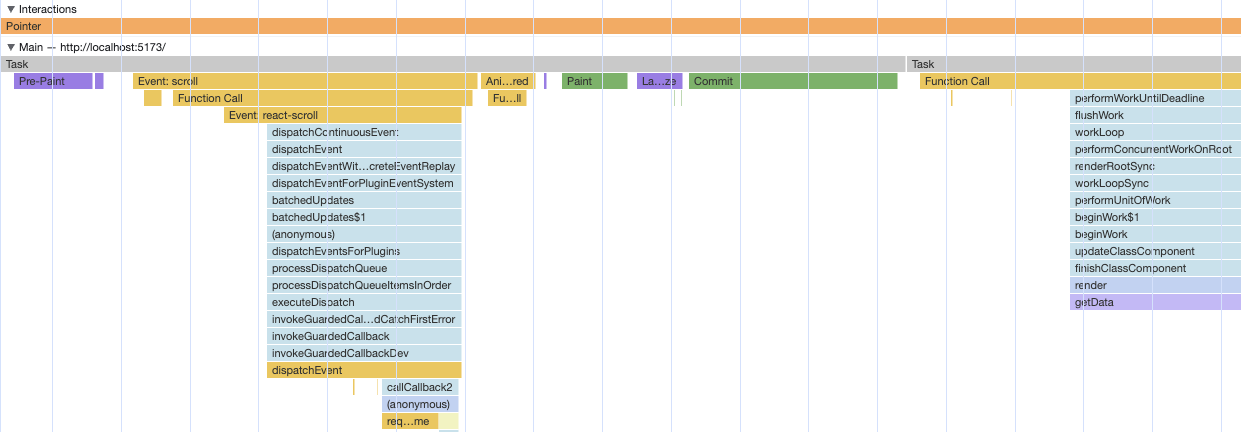Select 'dispatchEventWit…creteEventReplay' frame
The image size is (1241, 432).
coord(364,166)
